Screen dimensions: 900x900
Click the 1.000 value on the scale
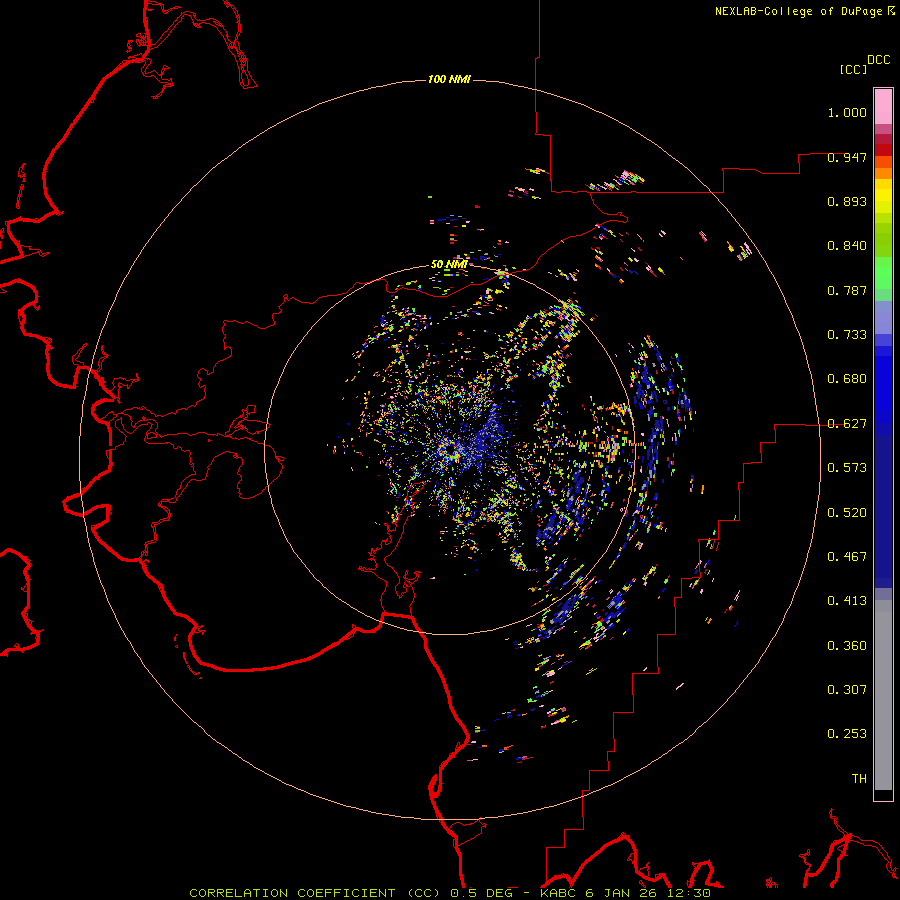[x=847, y=112]
